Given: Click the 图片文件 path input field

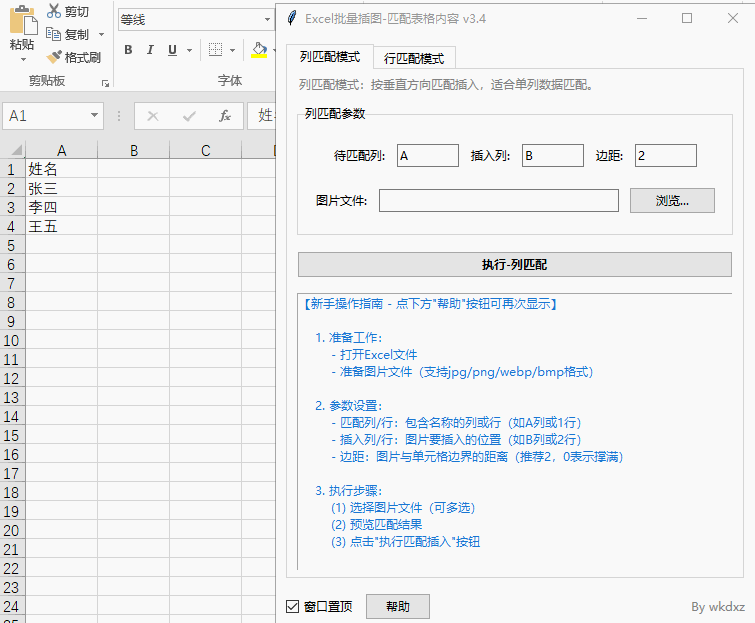Looking at the screenshot, I should [x=499, y=200].
